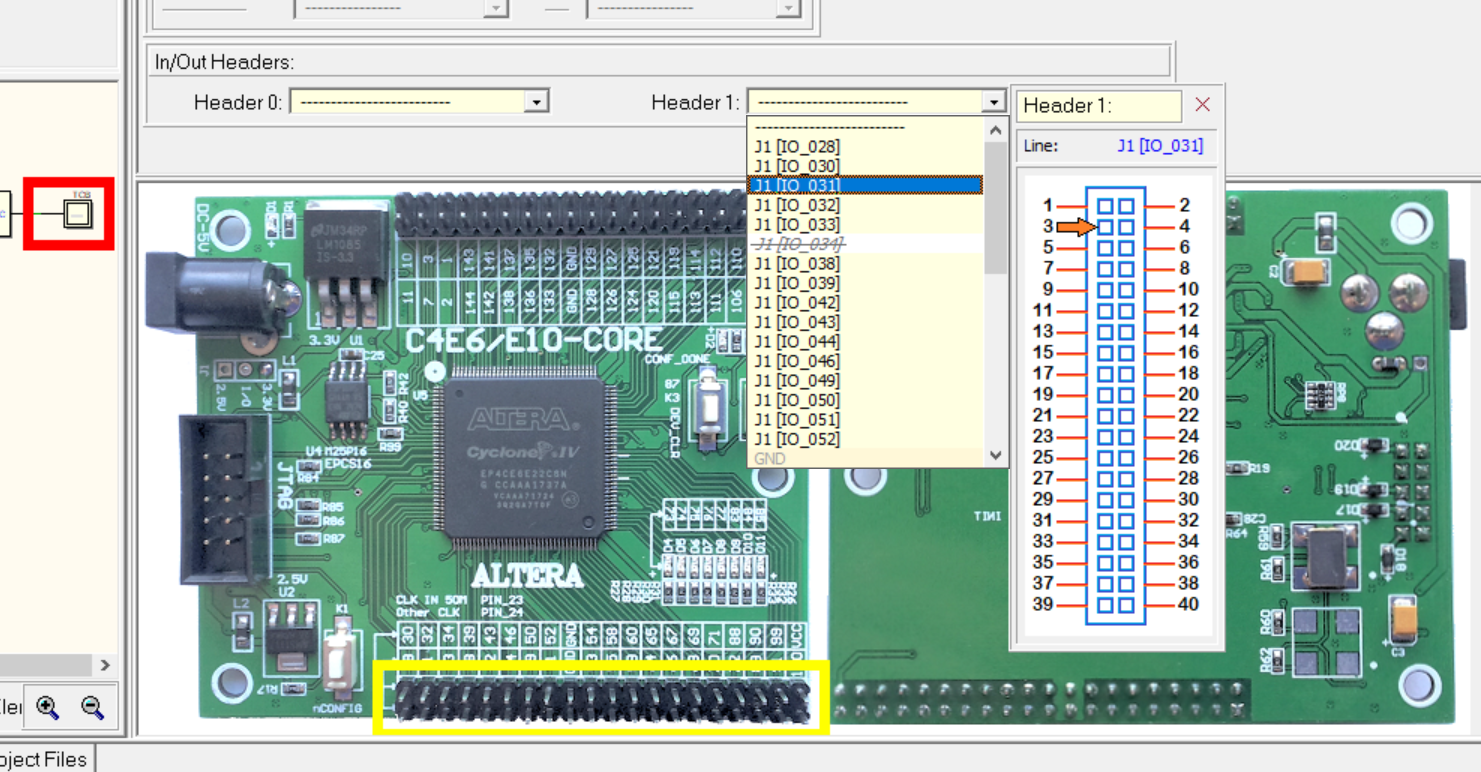This screenshot has height=772, width=1481.
Task: Click the dropdown list scrollbar thumb
Action: (995, 208)
